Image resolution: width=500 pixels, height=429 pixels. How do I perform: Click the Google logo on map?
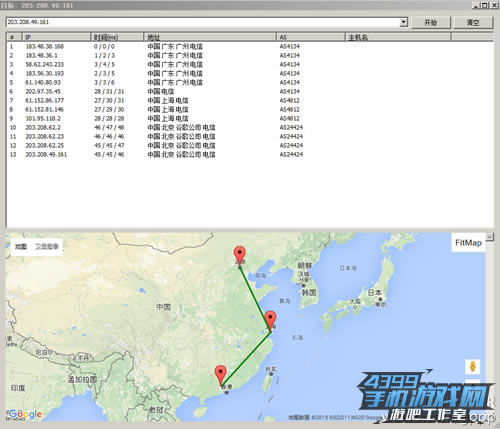tap(25, 414)
